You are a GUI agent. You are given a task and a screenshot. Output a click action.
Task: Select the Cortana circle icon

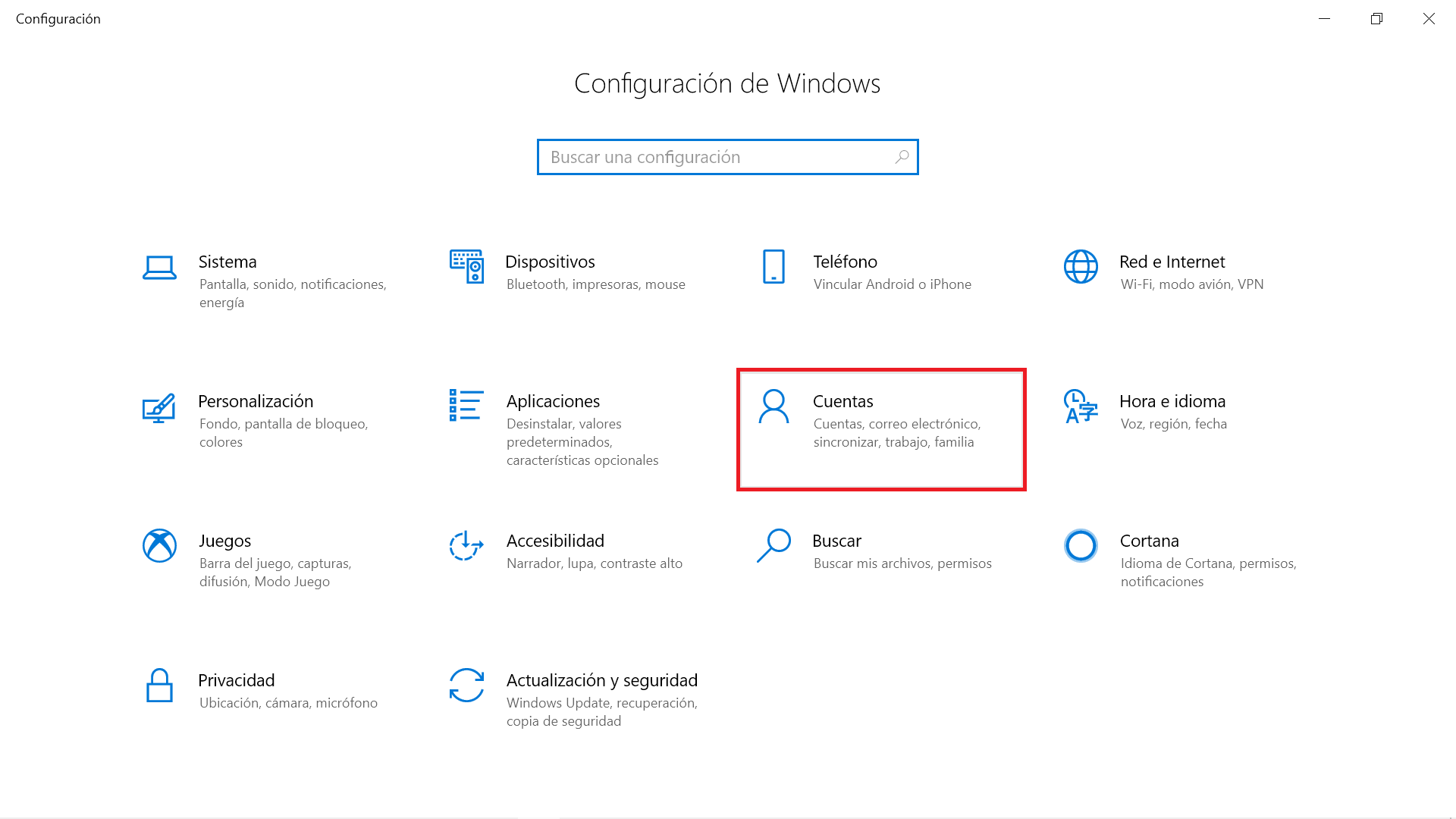1081,545
